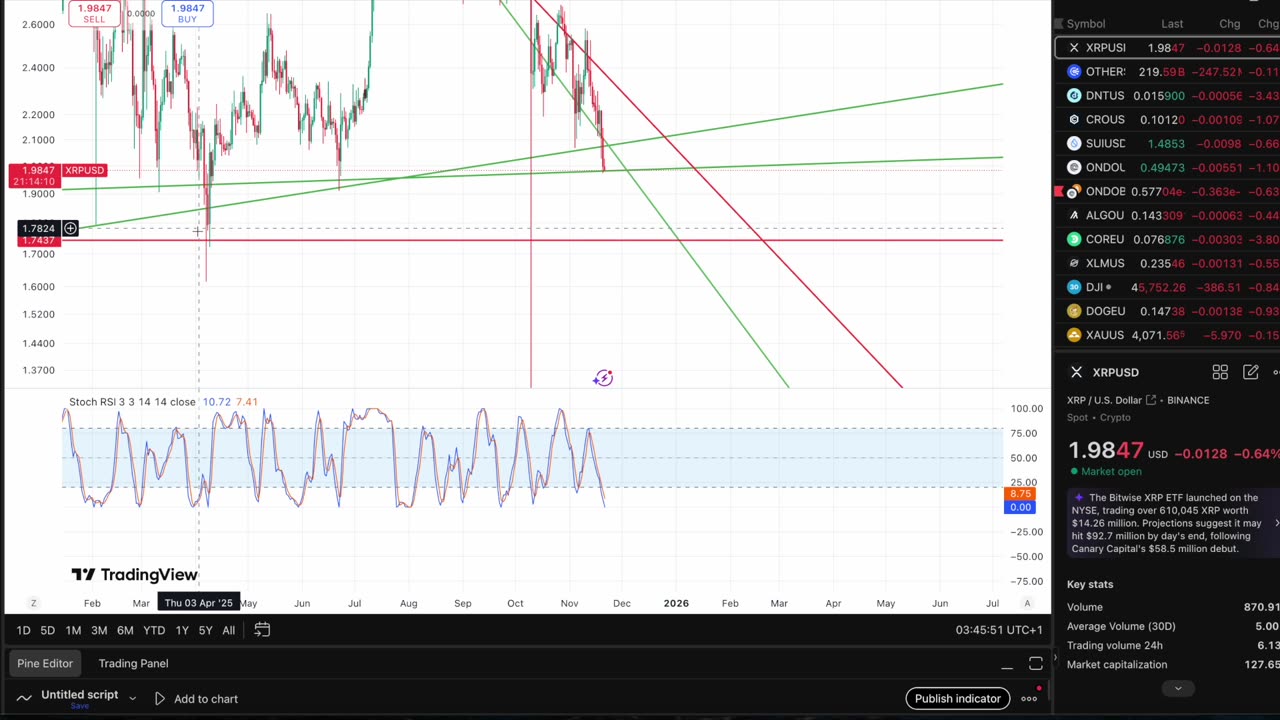Select the SUIUSD row in the watchlist
Image resolution: width=1280 pixels, height=720 pixels.
coord(1167,144)
